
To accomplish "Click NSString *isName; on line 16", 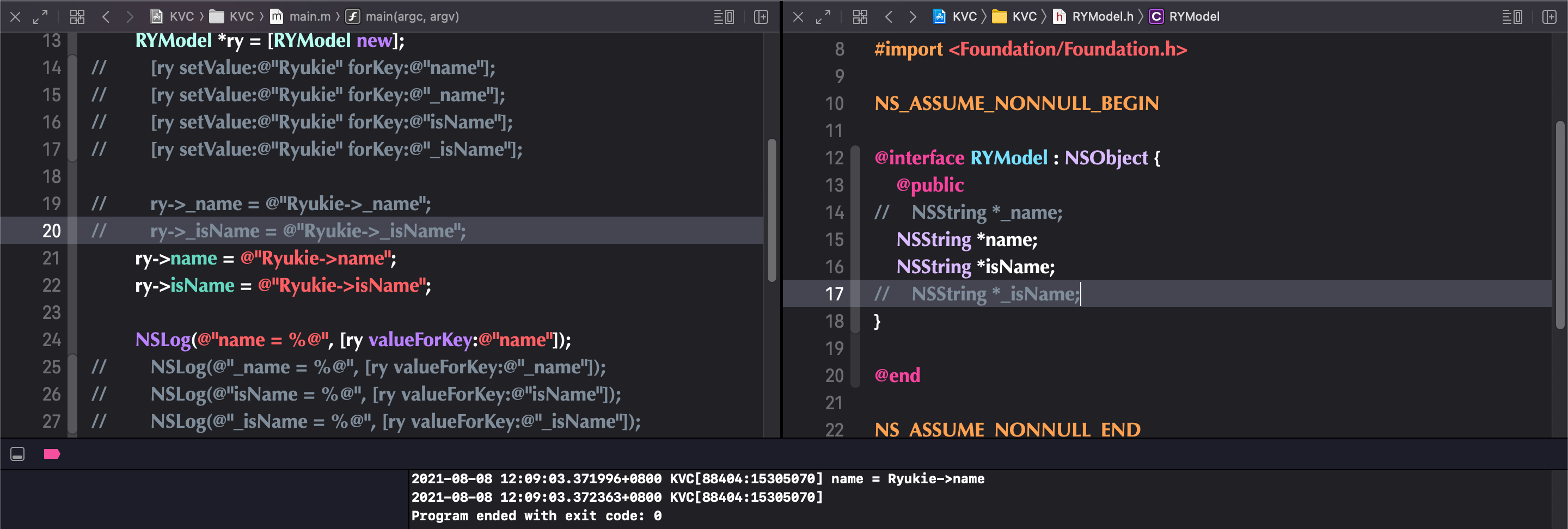I will 975,267.
